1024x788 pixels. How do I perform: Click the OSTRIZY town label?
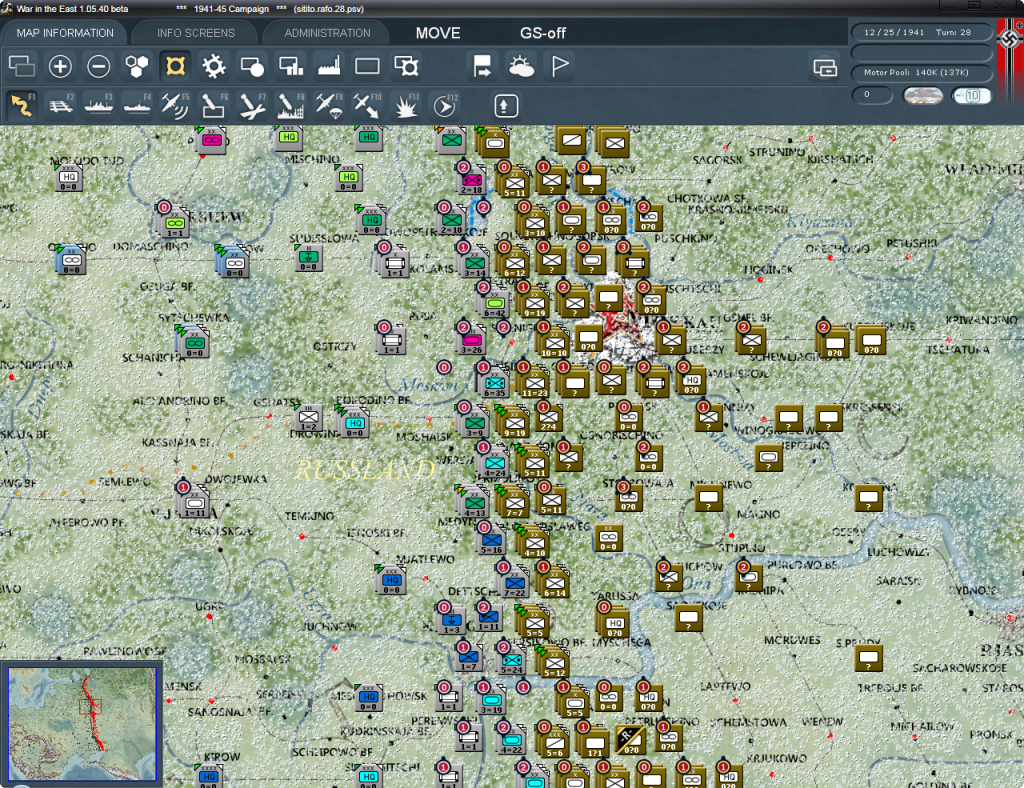pyautogui.click(x=335, y=346)
